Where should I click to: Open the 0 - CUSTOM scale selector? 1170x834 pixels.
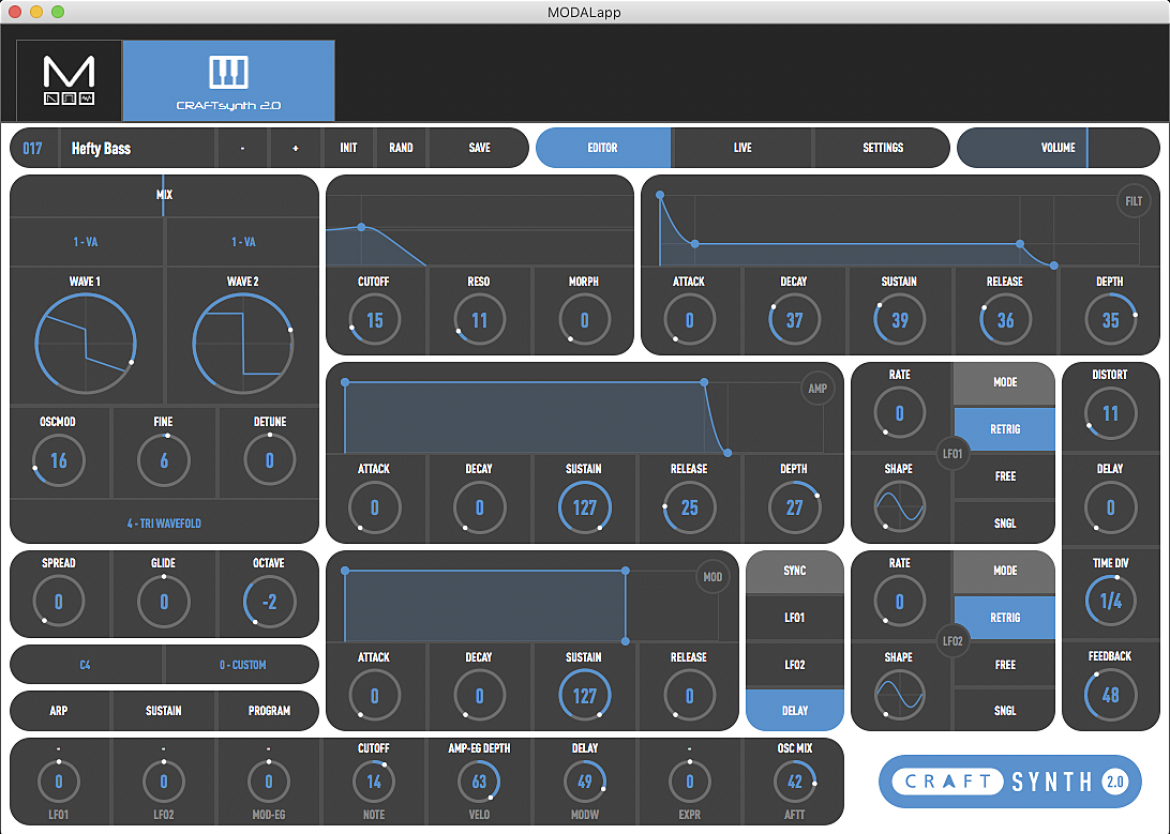[x=243, y=664]
